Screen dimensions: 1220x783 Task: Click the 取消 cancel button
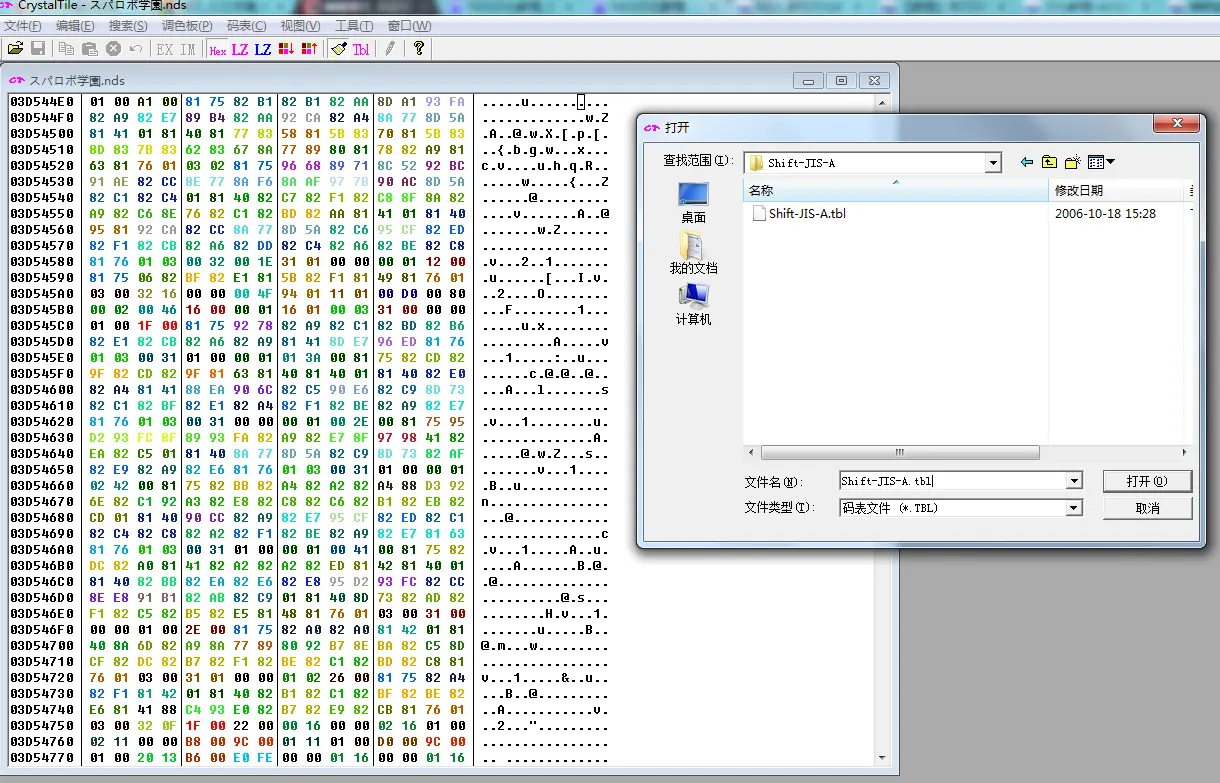[x=1147, y=508]
